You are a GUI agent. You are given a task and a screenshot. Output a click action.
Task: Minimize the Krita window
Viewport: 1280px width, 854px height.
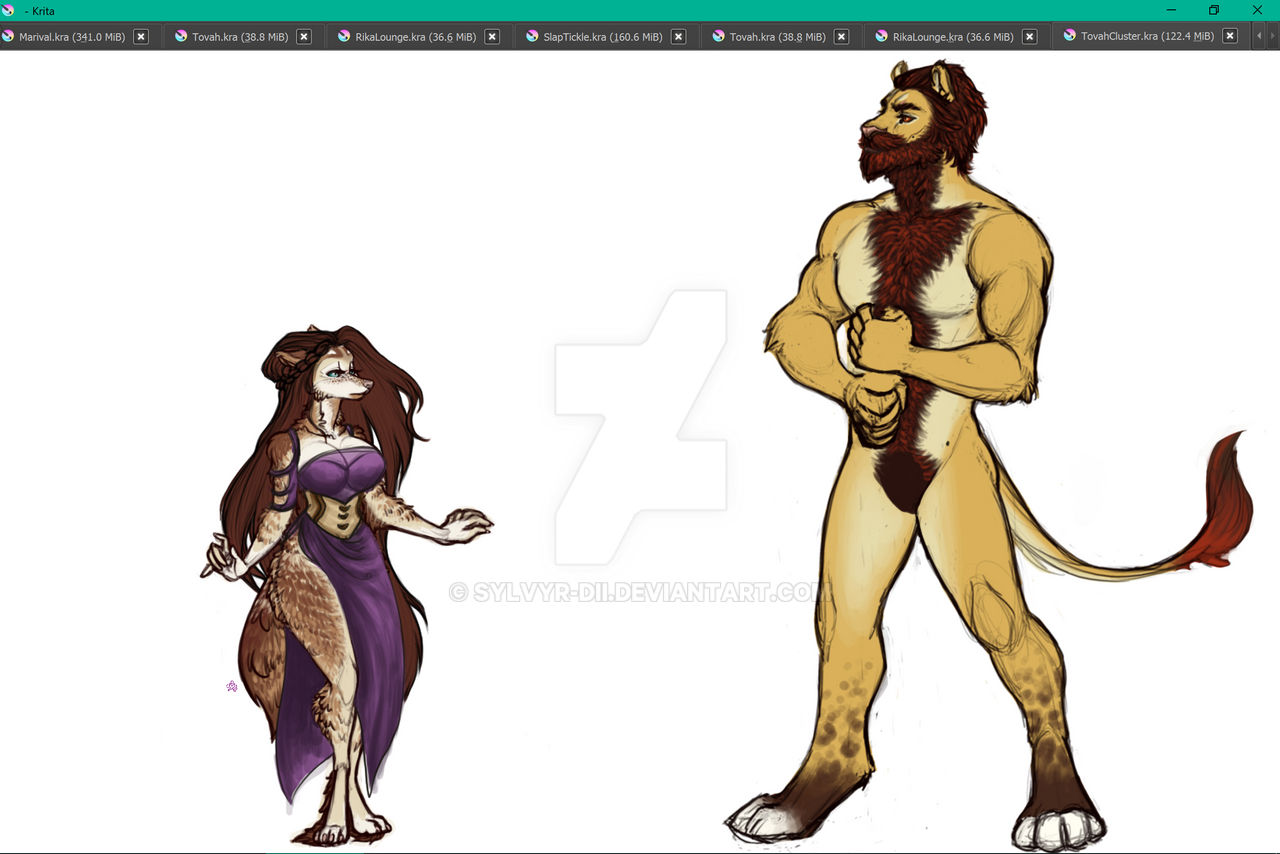point(1171,10)
